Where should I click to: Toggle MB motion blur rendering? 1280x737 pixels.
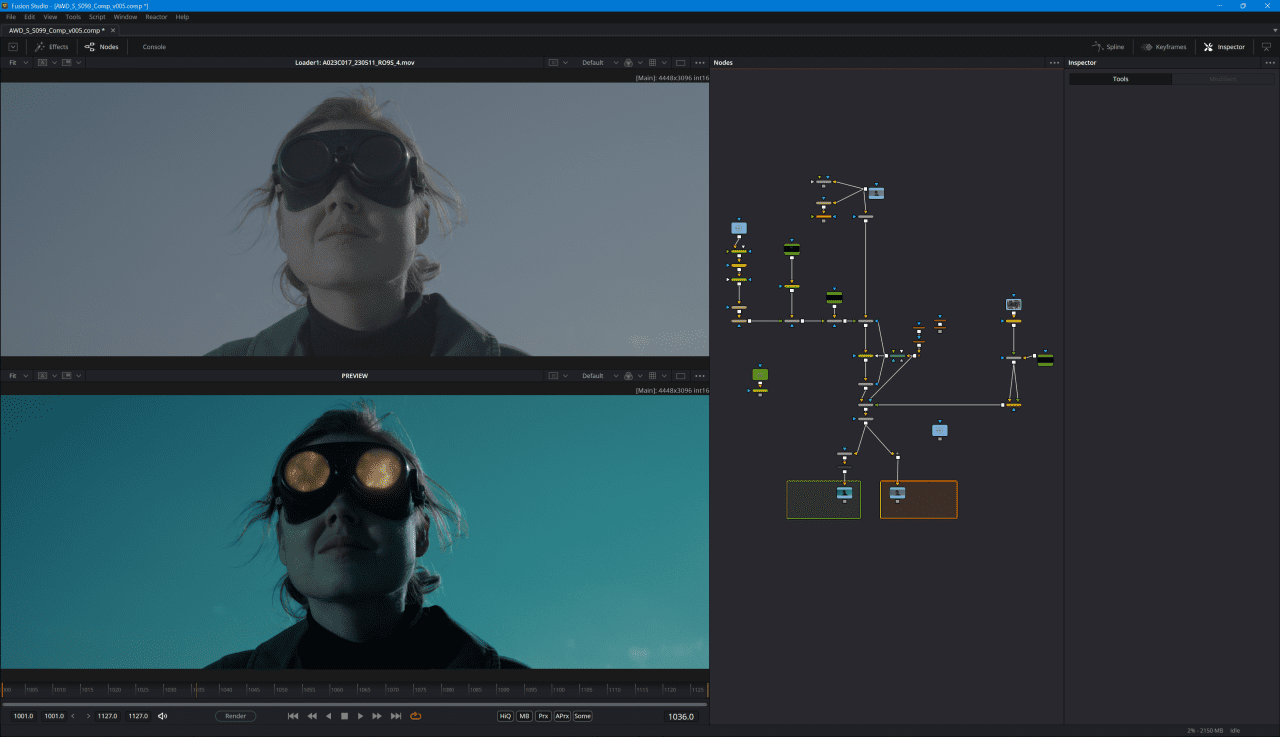tap(523, 715)
